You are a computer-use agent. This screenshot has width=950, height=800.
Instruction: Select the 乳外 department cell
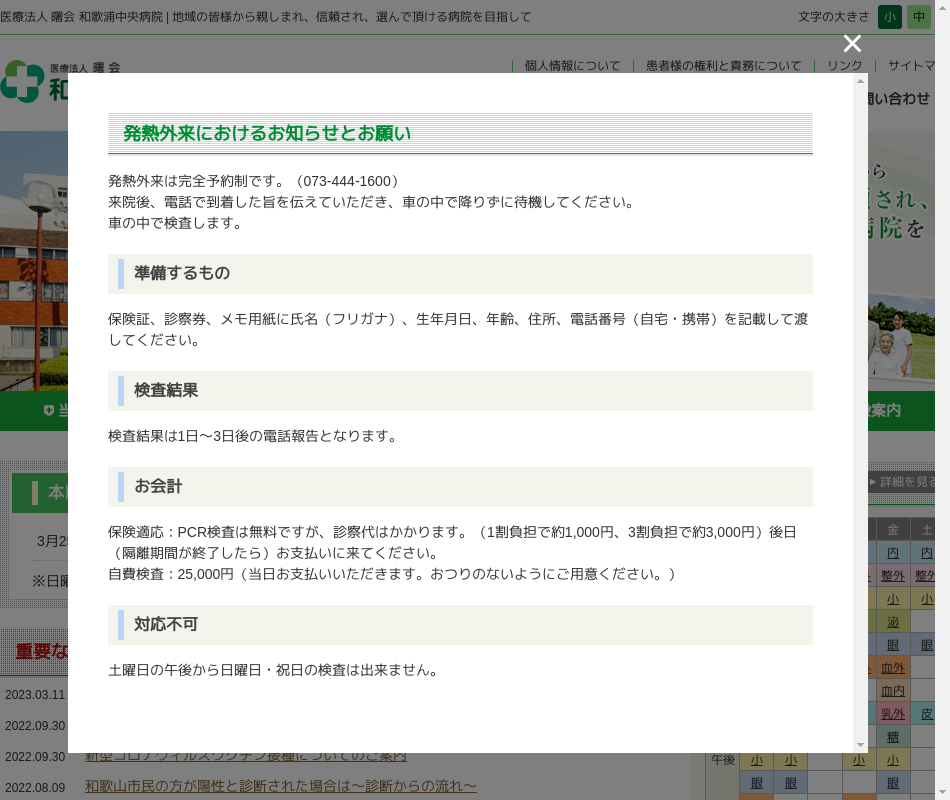click(x=893, y=714)
